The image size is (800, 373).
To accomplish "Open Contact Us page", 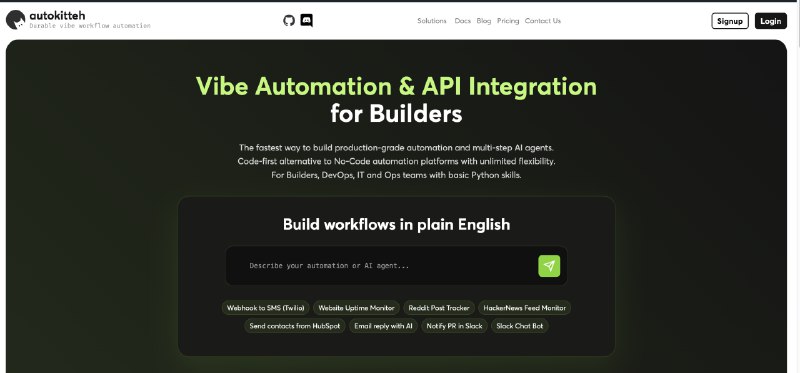I will 542,21.
